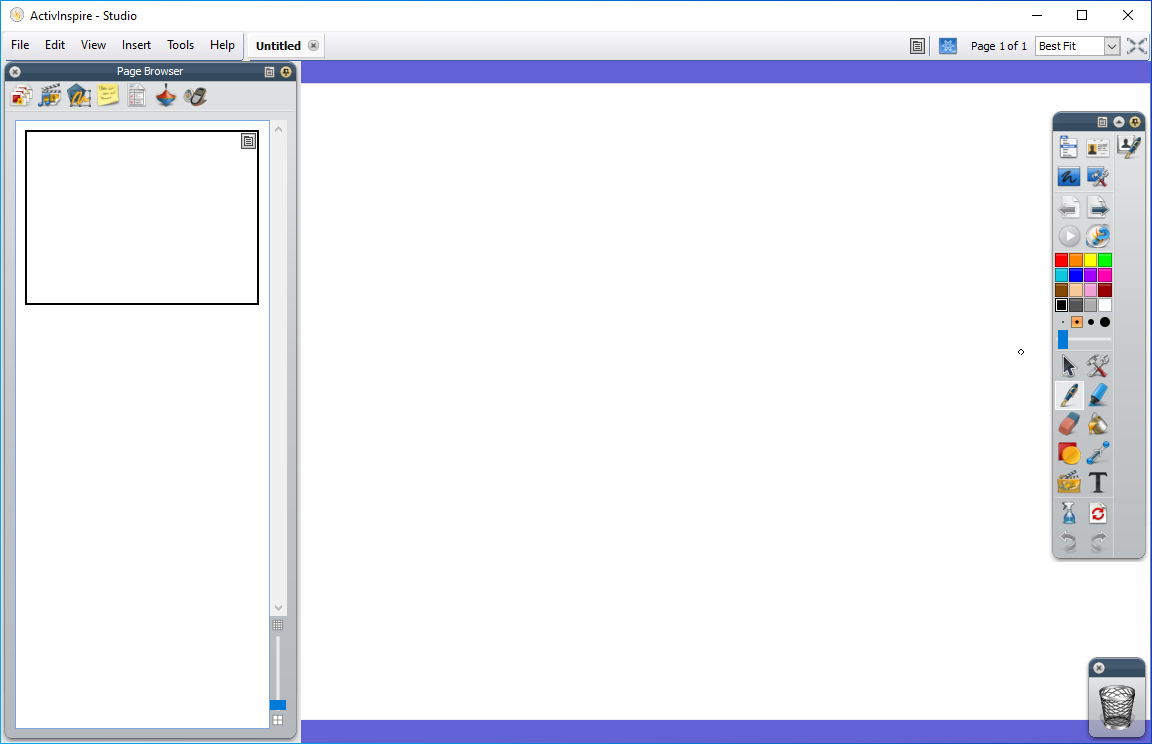Open the Shape tool
The height and width of the screenshot is (744, 1152).
1069,453
